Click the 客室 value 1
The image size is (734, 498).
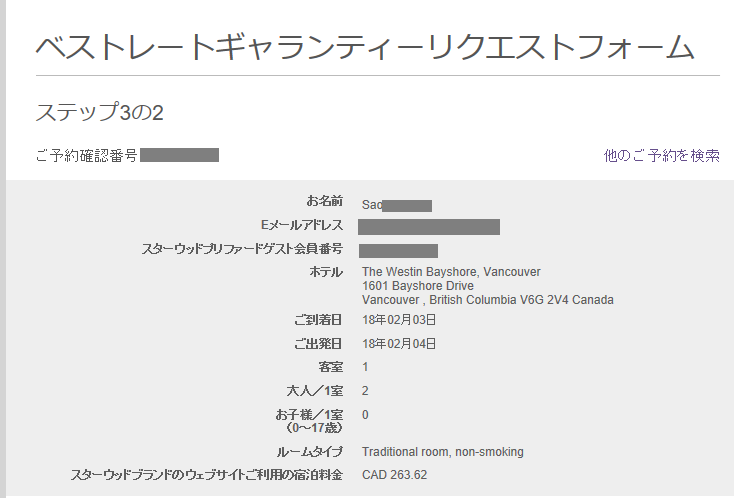tap(365, 367)
